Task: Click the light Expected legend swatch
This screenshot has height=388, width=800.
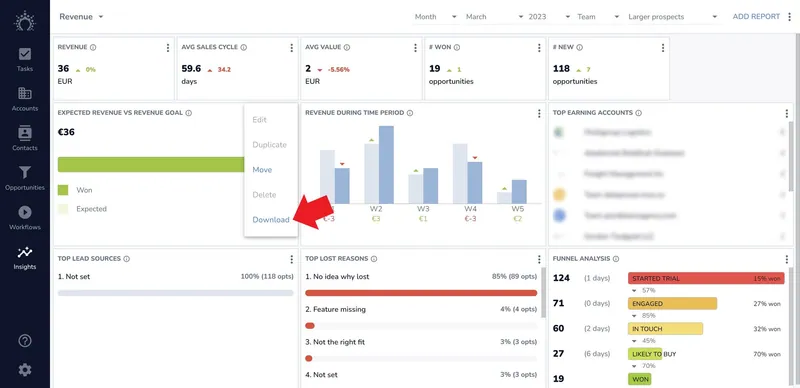Action: point(63,209)
